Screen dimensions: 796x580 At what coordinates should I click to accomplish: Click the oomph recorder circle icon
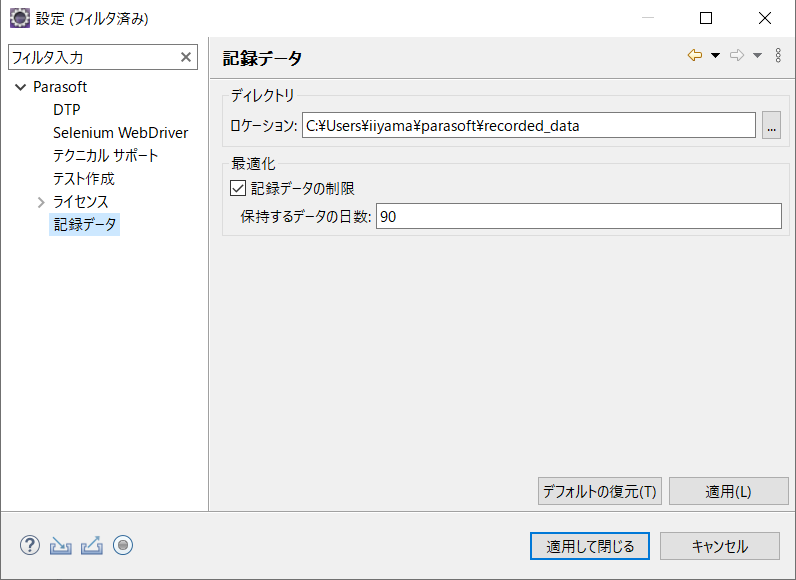(123, 545)
